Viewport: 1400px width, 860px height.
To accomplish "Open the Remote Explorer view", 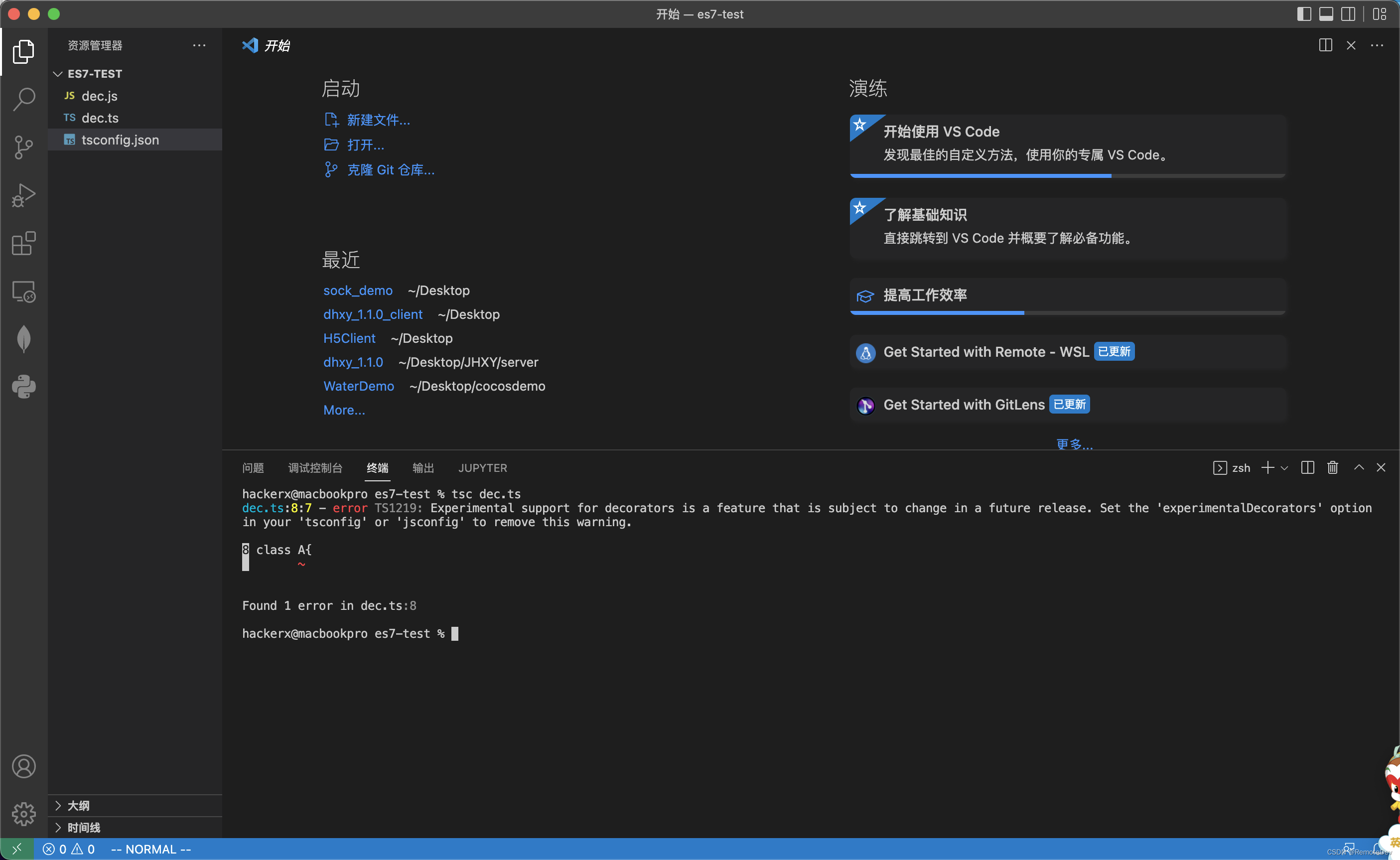I will tap(24, 292).
